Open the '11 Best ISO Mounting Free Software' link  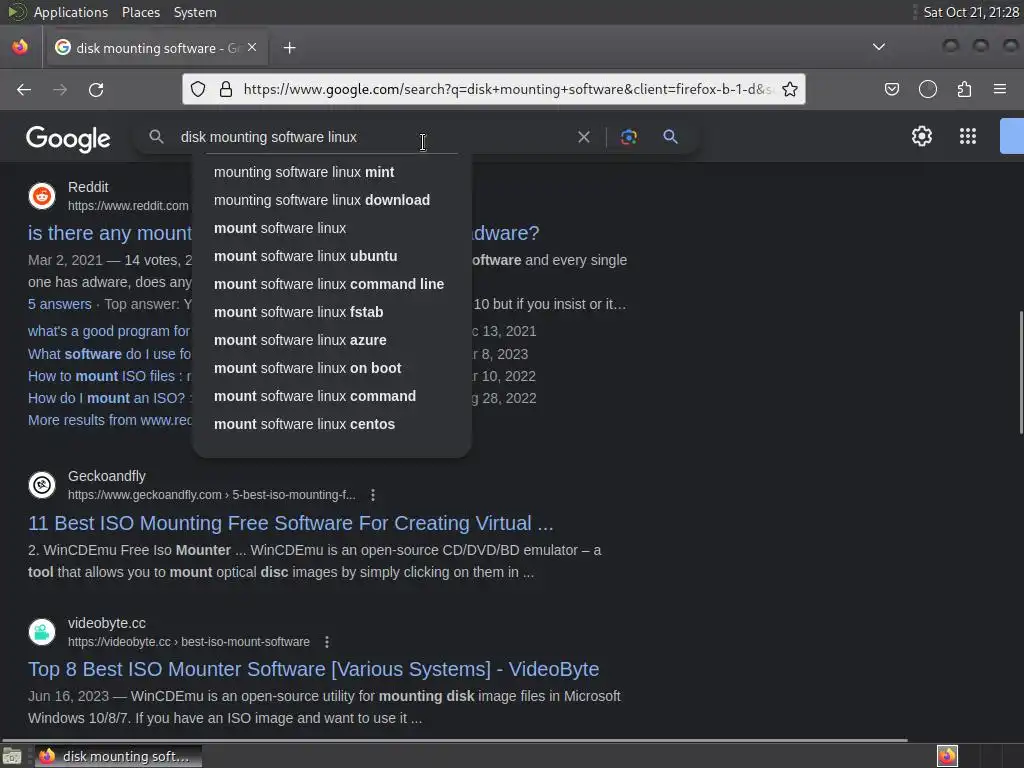(291, 523)
